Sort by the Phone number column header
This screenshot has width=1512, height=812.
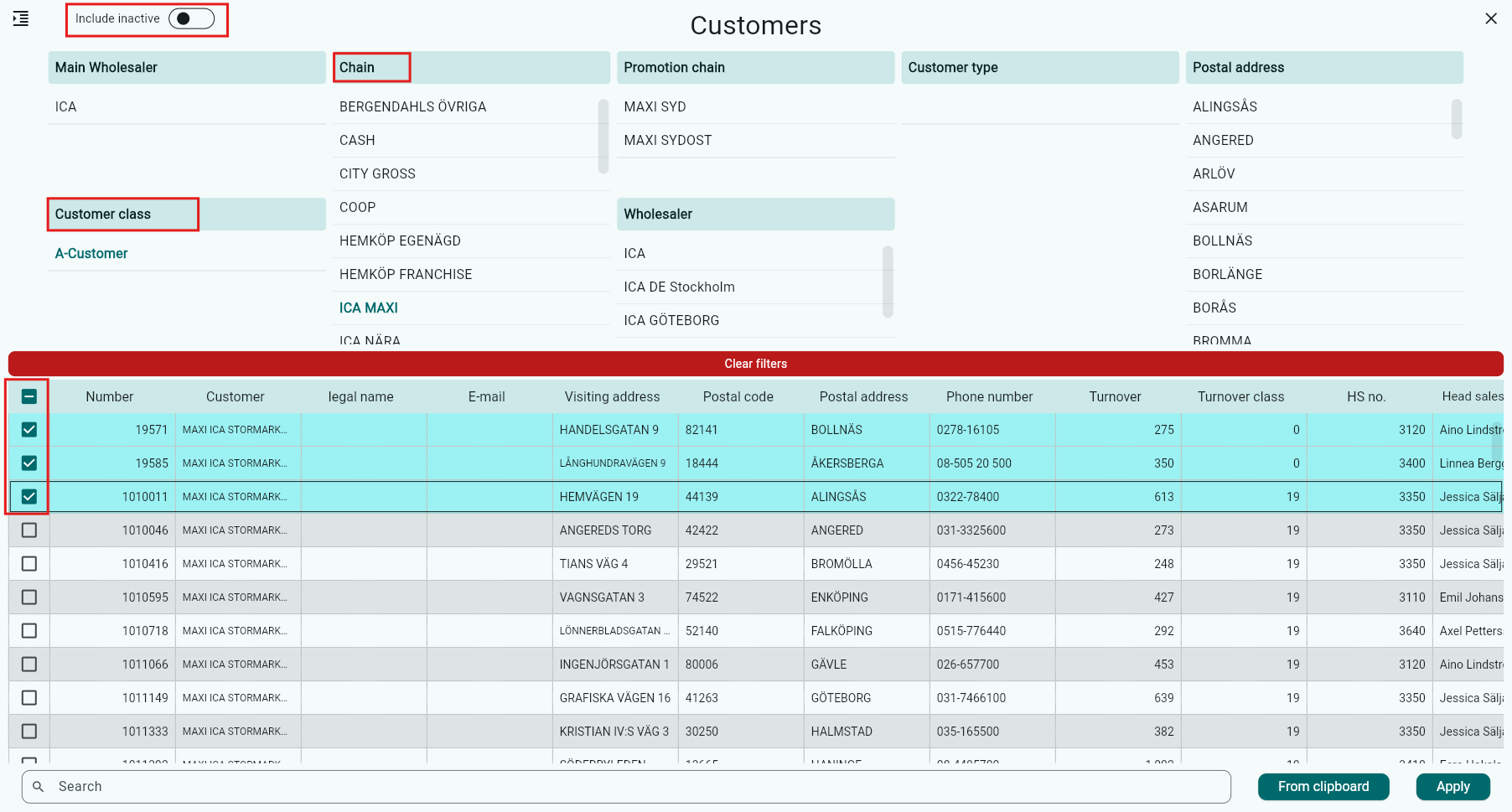990,397
